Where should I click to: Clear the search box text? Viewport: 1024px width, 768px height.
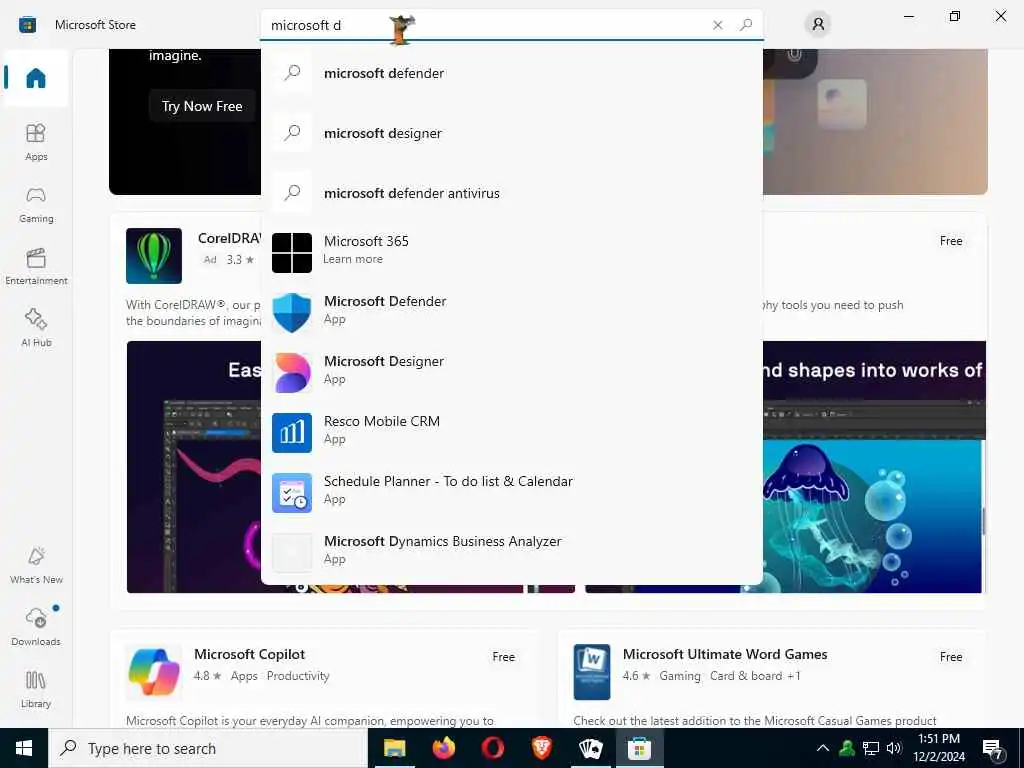[718, 25]
